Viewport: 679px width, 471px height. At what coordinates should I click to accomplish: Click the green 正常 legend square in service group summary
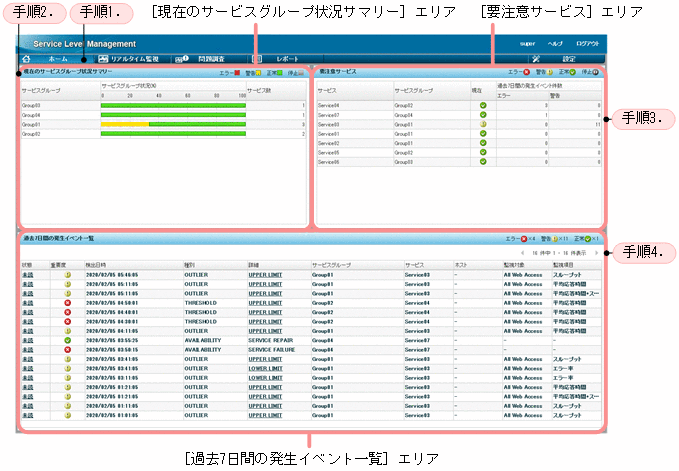tap(280, 73)
